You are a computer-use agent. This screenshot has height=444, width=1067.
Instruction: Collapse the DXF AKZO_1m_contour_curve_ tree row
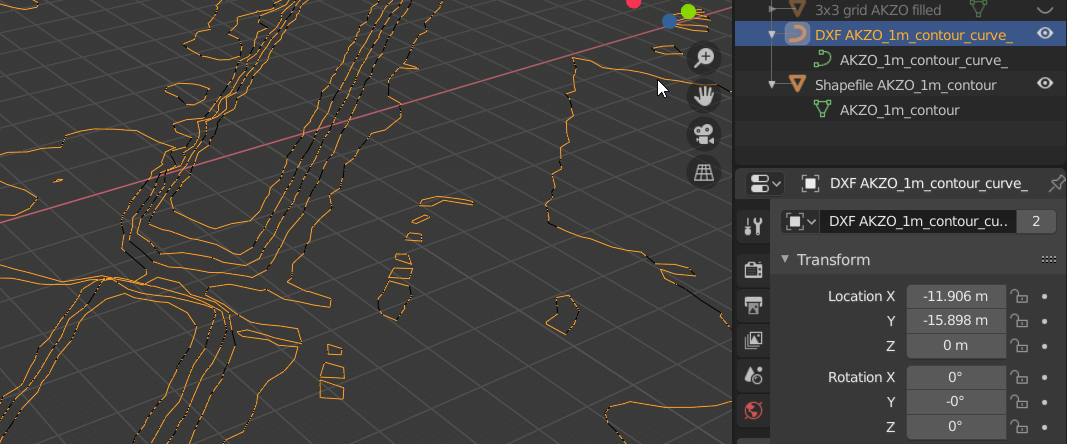pos(772,34)
